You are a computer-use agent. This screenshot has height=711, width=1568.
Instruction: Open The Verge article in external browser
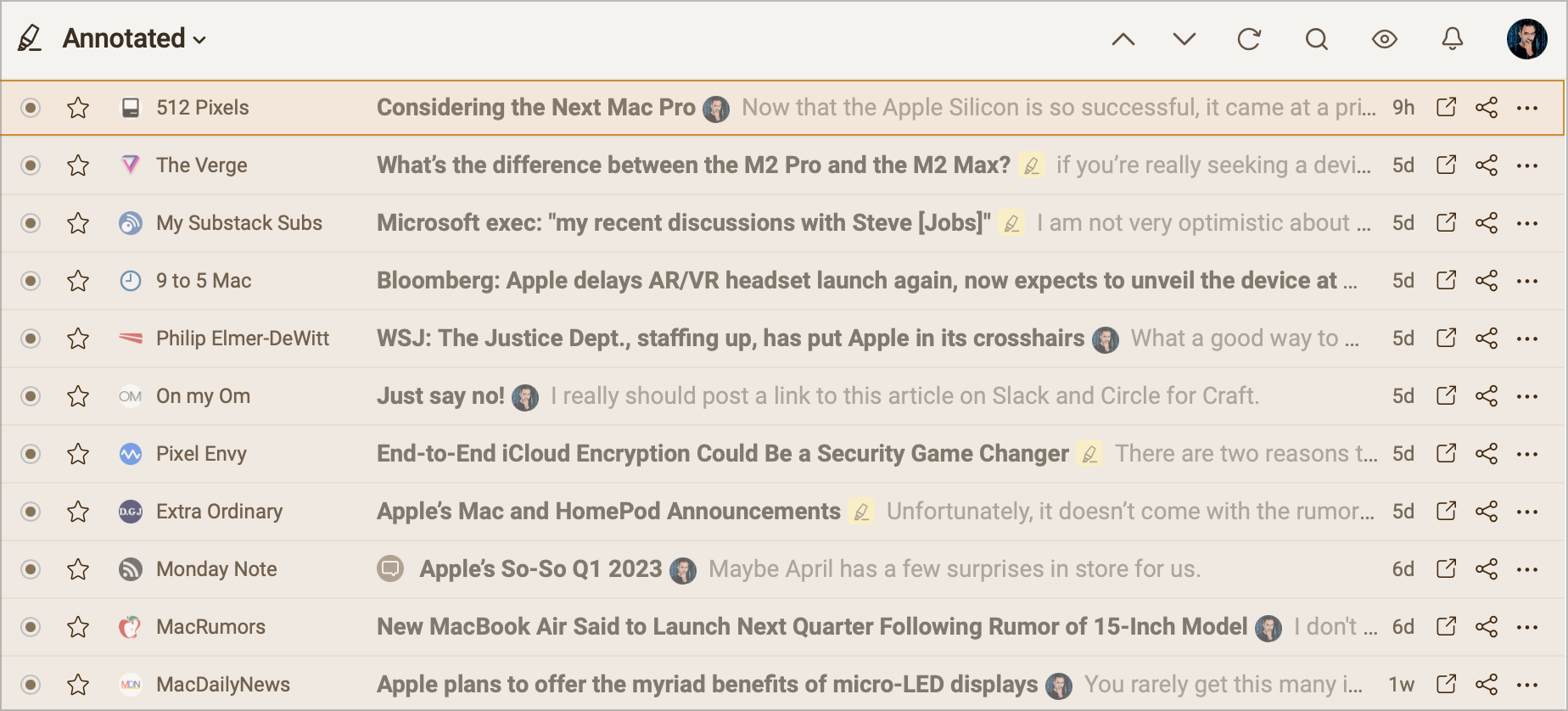click(1447, 165)
